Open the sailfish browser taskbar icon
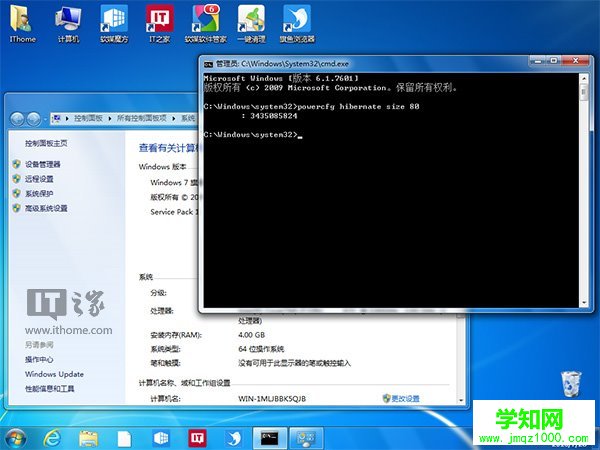Image resolution: width=600 pixels, height=450 pixels. pyautogui.click(x=233, y=439)
